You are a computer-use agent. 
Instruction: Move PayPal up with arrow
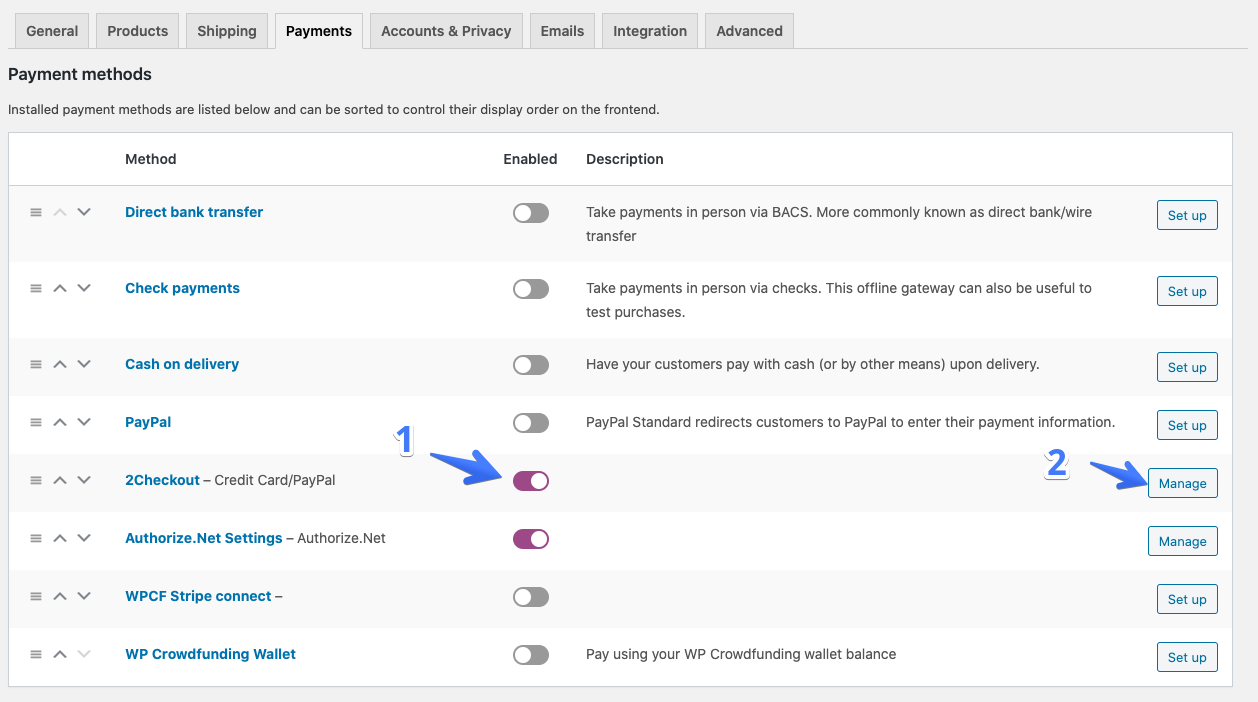point(60,423)
